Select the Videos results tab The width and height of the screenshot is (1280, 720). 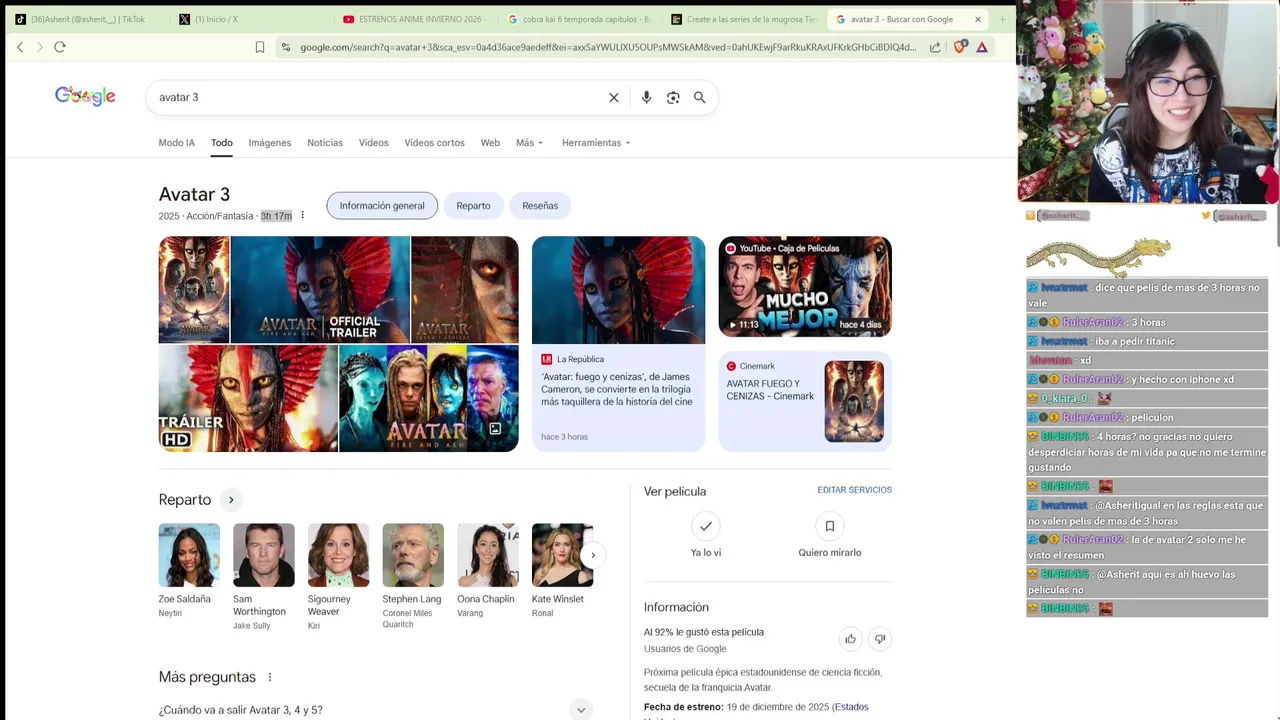374,143
